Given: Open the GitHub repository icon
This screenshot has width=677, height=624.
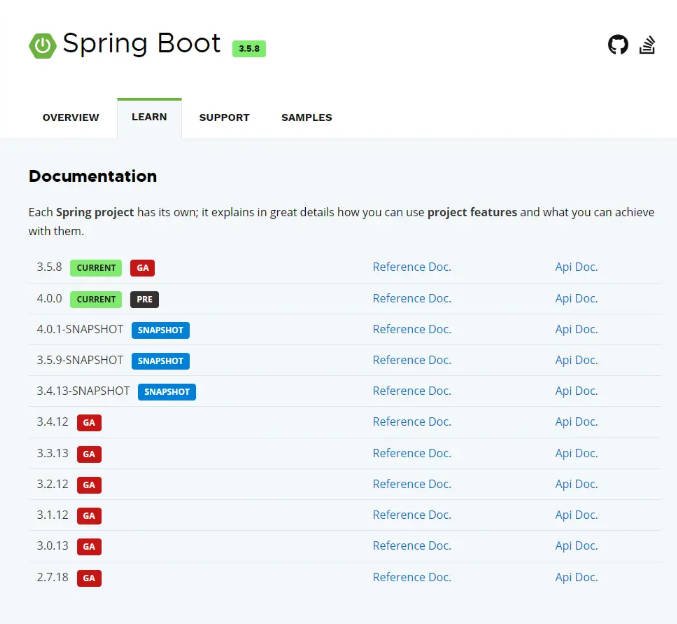Looking at the screenshot, I should point(618,44).
